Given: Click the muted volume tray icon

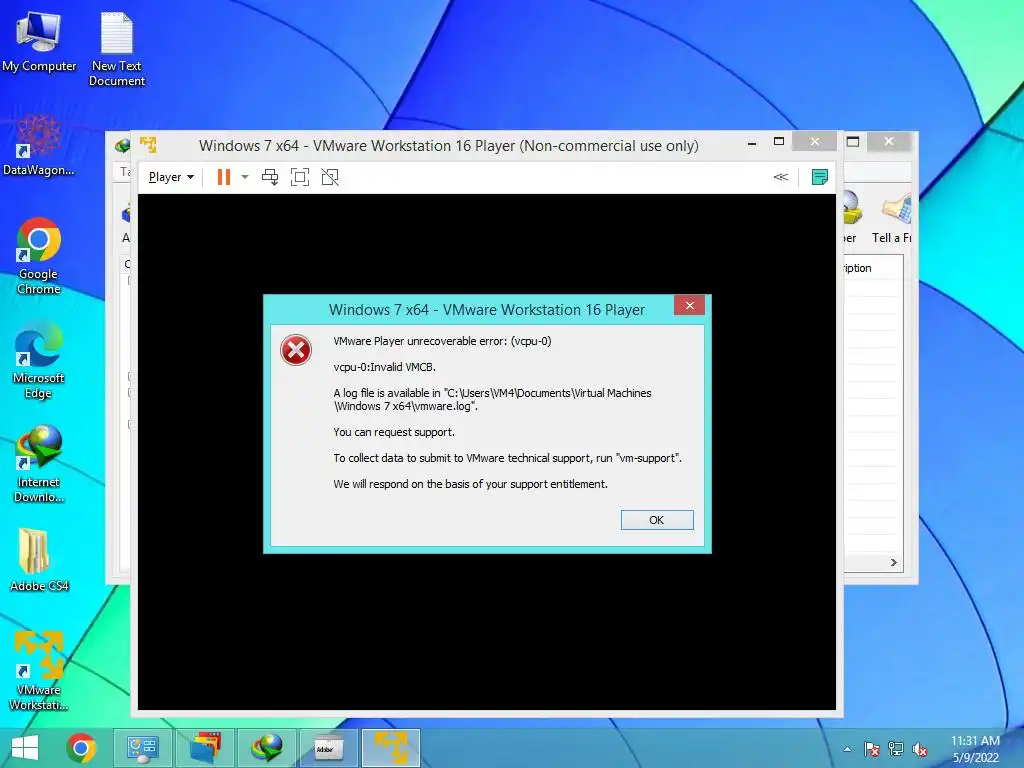Looking at the screenshot, I should pyautogui.click(x=920, y=749).
